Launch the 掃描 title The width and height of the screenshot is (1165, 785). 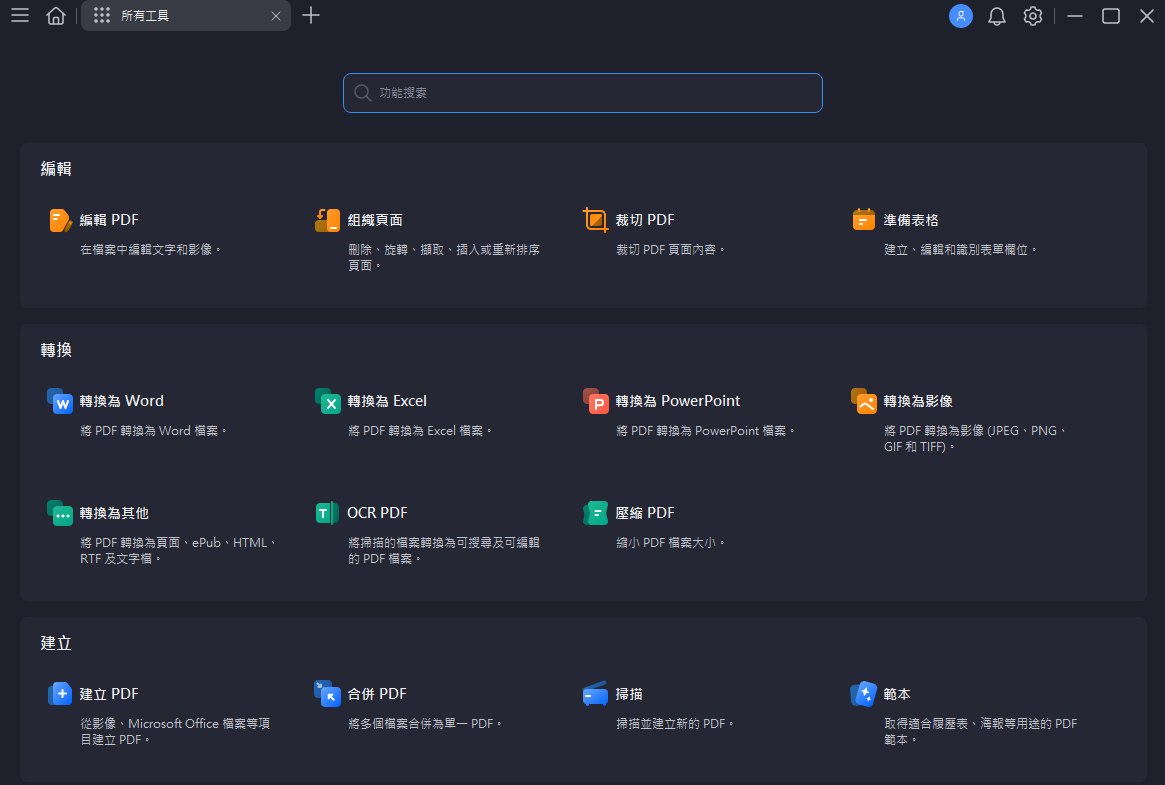pyautogui.click(x=629, y=694)
